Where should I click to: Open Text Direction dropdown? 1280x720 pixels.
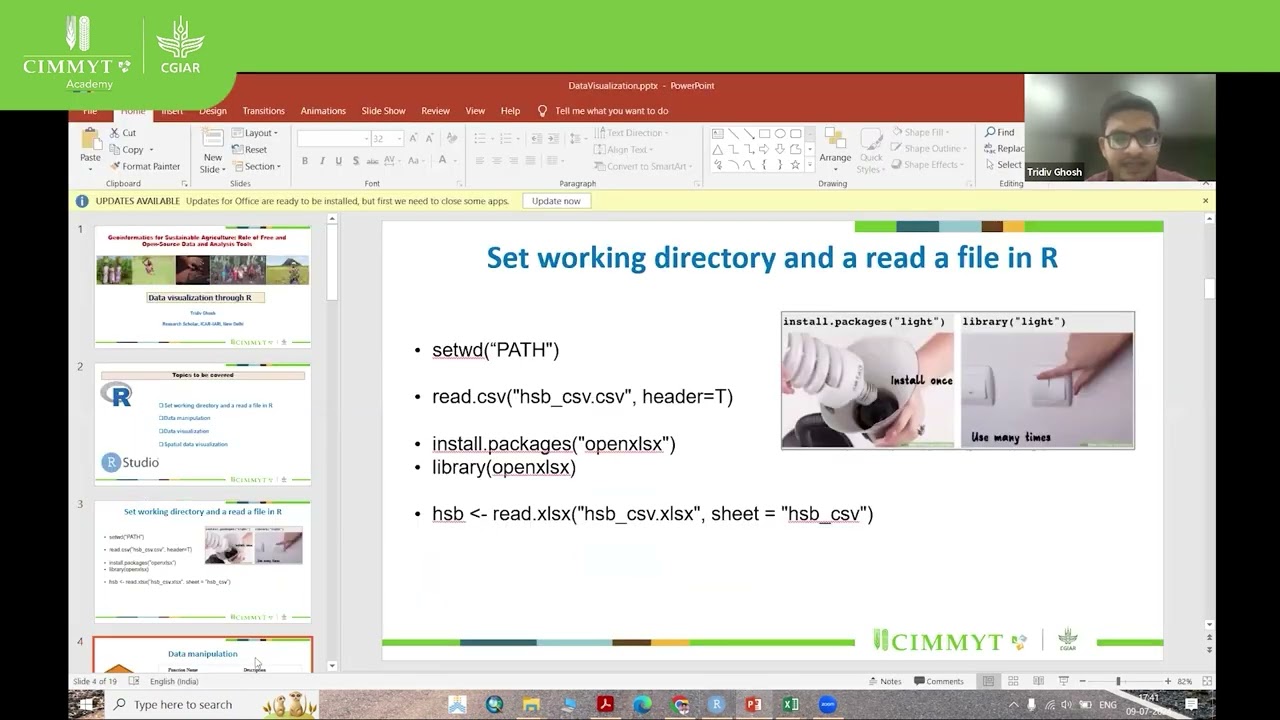coord(631,133)
